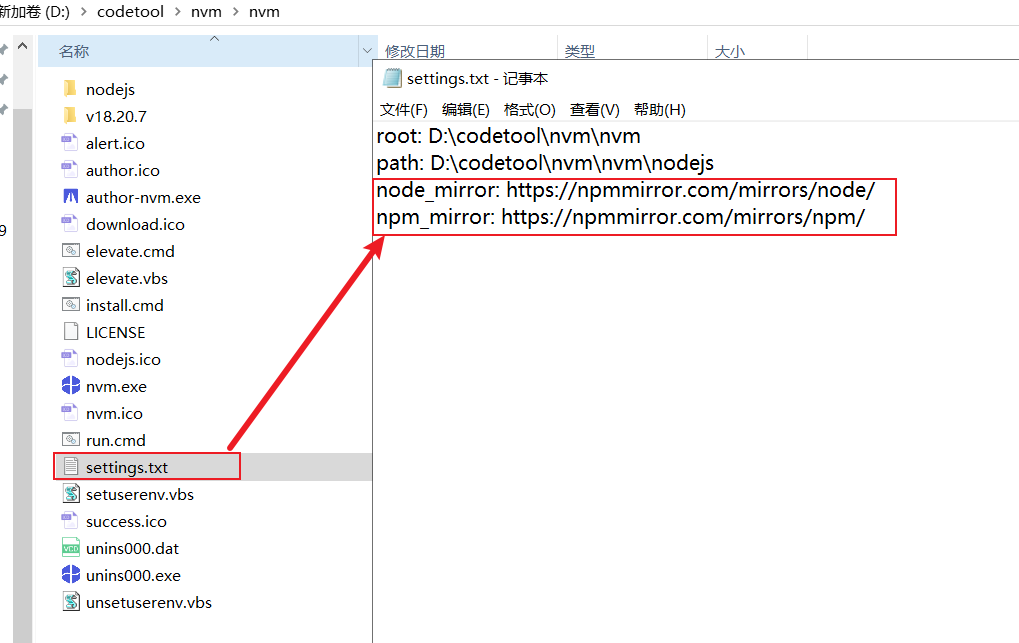Click the success.ico file icon
Viewport: 1019px width, 643px height.
[x=70, y=521]
